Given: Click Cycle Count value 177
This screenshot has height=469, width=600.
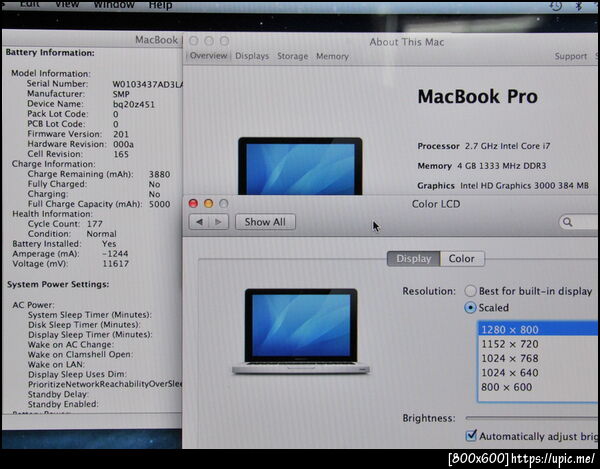Looking at the screenshot, I should (x=95, y=224).
